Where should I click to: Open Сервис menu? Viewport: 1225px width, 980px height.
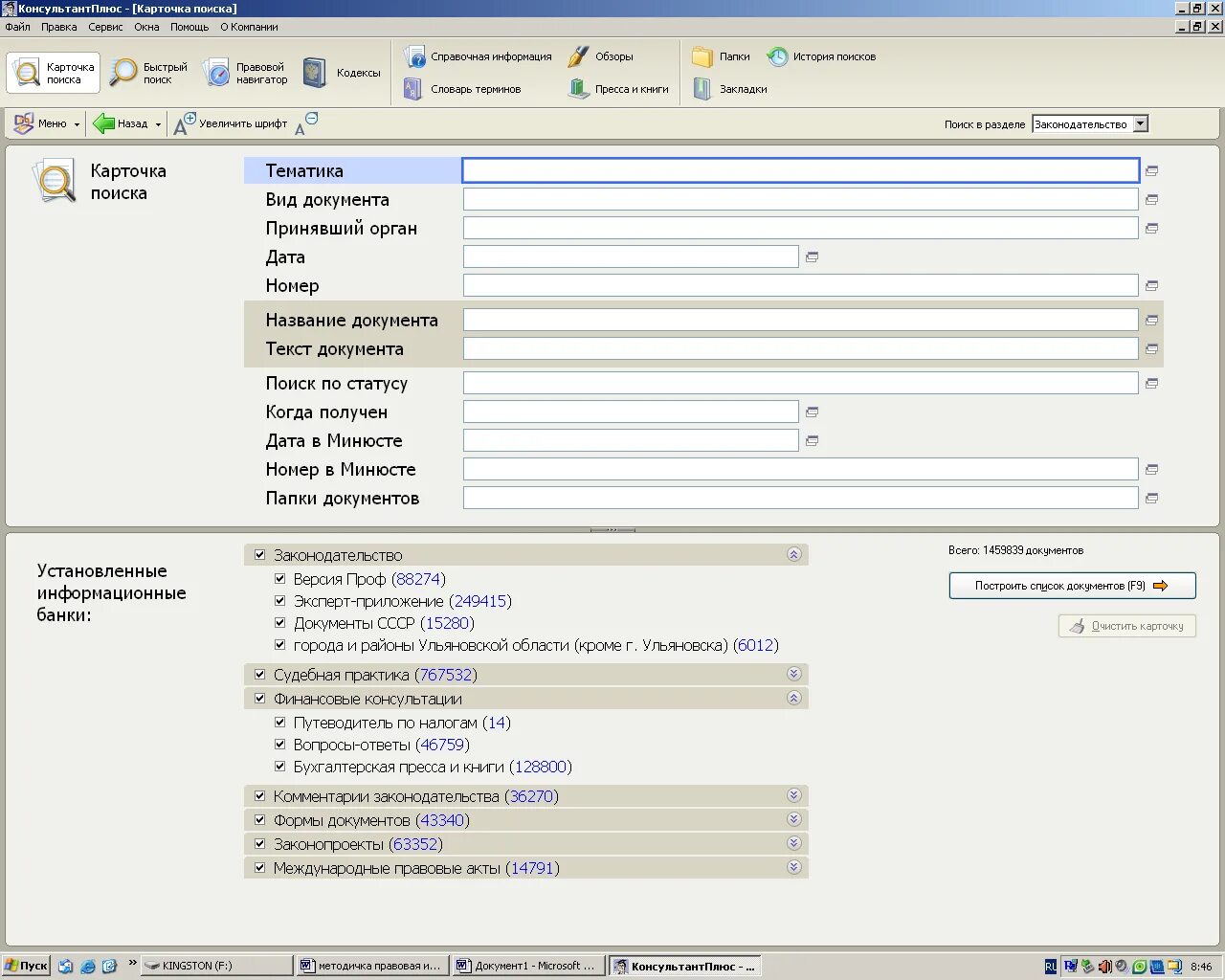[x=105, y=27]
